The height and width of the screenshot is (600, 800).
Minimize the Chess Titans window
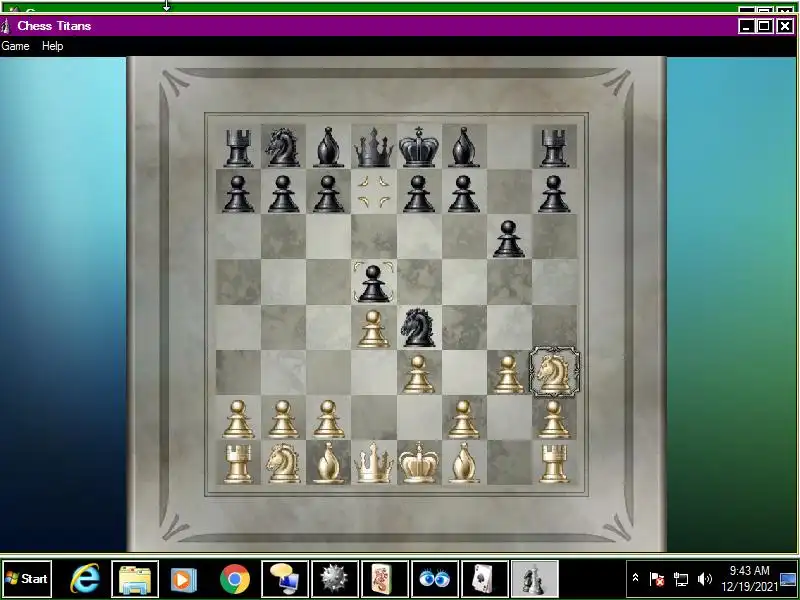(x=746, y=26)
